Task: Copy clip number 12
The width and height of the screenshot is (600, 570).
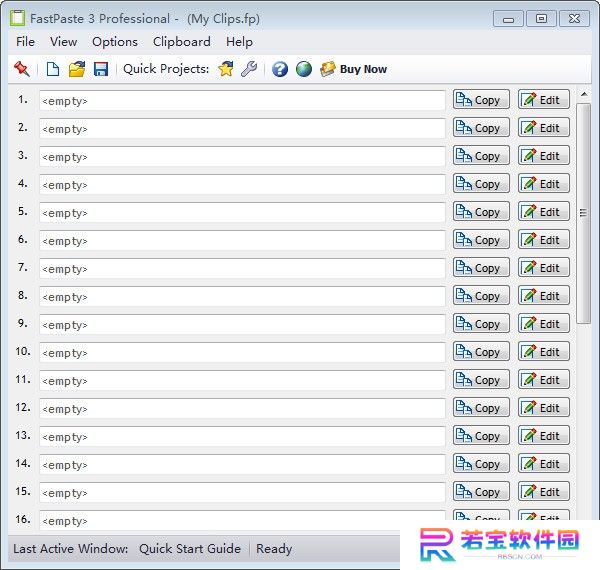Action: pos(481,407)
